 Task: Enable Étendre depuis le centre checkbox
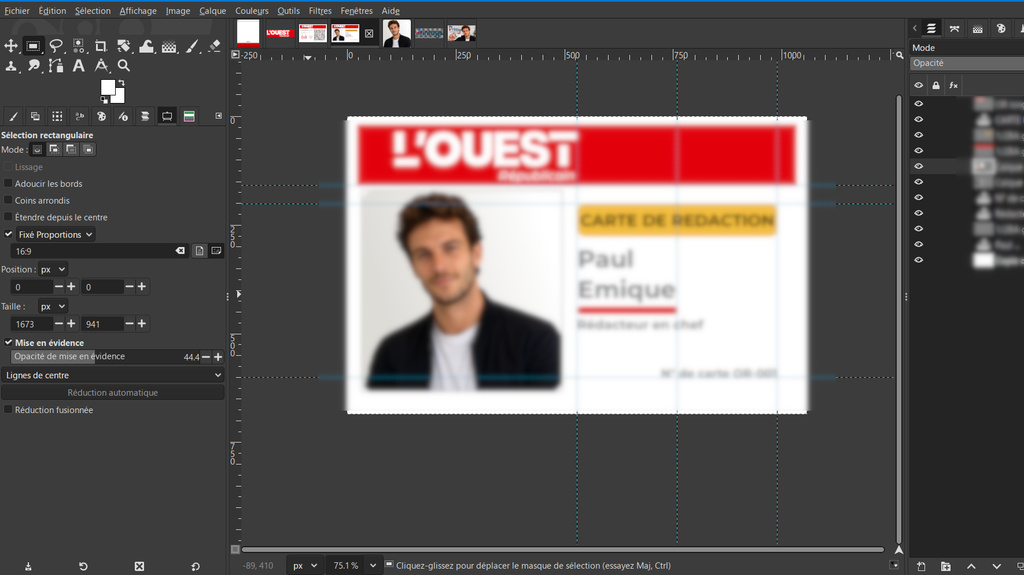tap(8, 217)
